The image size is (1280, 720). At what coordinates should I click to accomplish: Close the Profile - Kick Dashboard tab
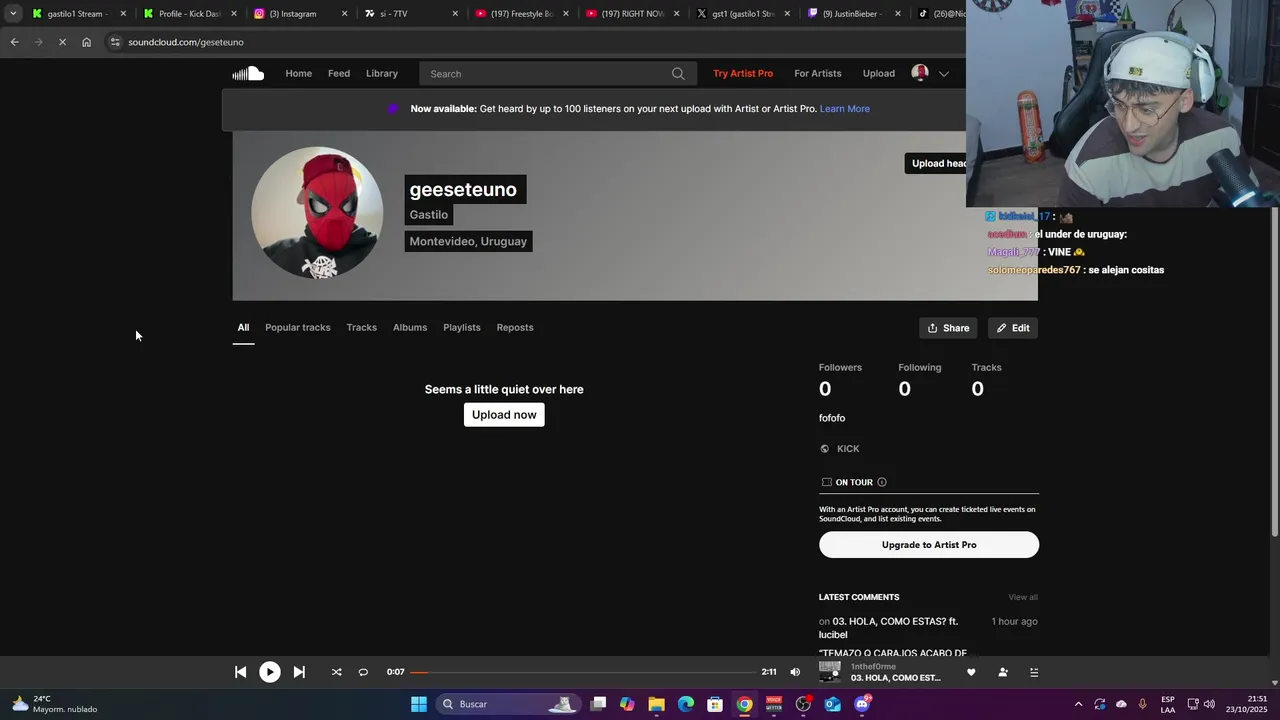tap(234, 14)
